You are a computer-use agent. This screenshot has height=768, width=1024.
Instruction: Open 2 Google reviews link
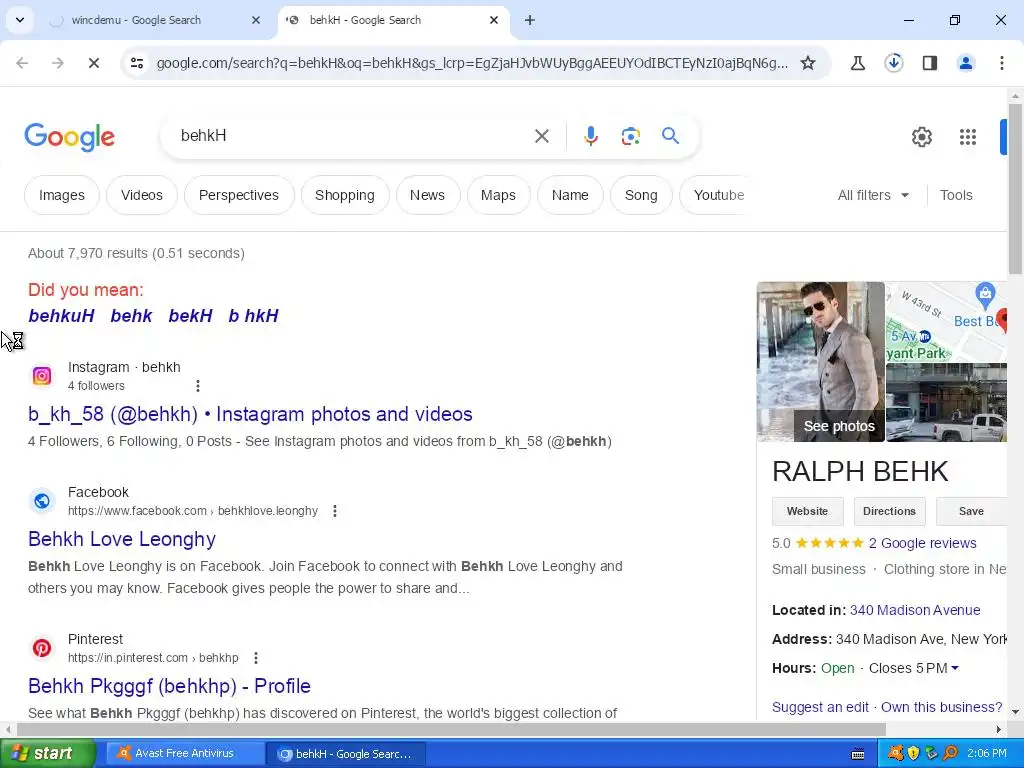pyautogui.click(x=922, y=543)
